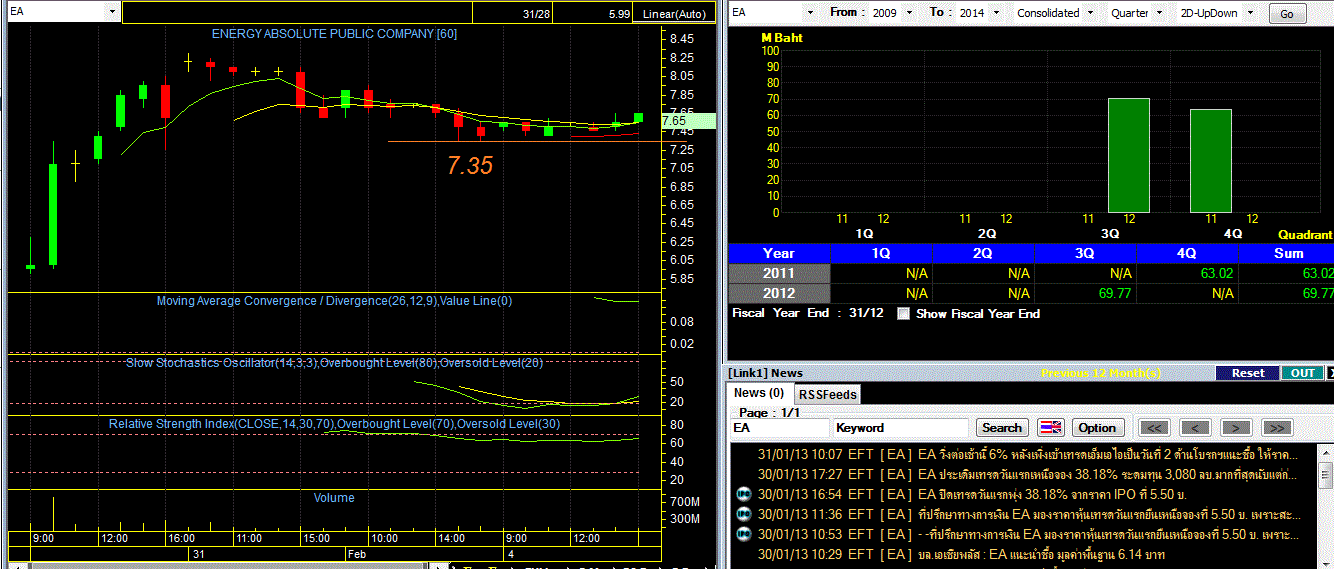Viewport: 1334px width, 569px height.
Task: Click the 31/28 value in chart header
Action: pyautogui.click(x=536, y=14)
